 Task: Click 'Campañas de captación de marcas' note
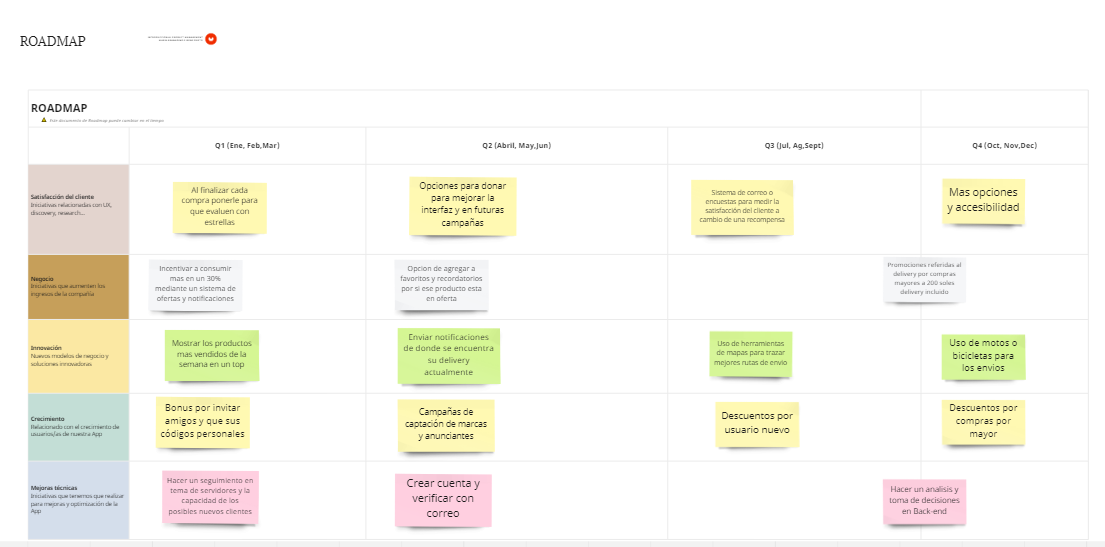point(446,425)
